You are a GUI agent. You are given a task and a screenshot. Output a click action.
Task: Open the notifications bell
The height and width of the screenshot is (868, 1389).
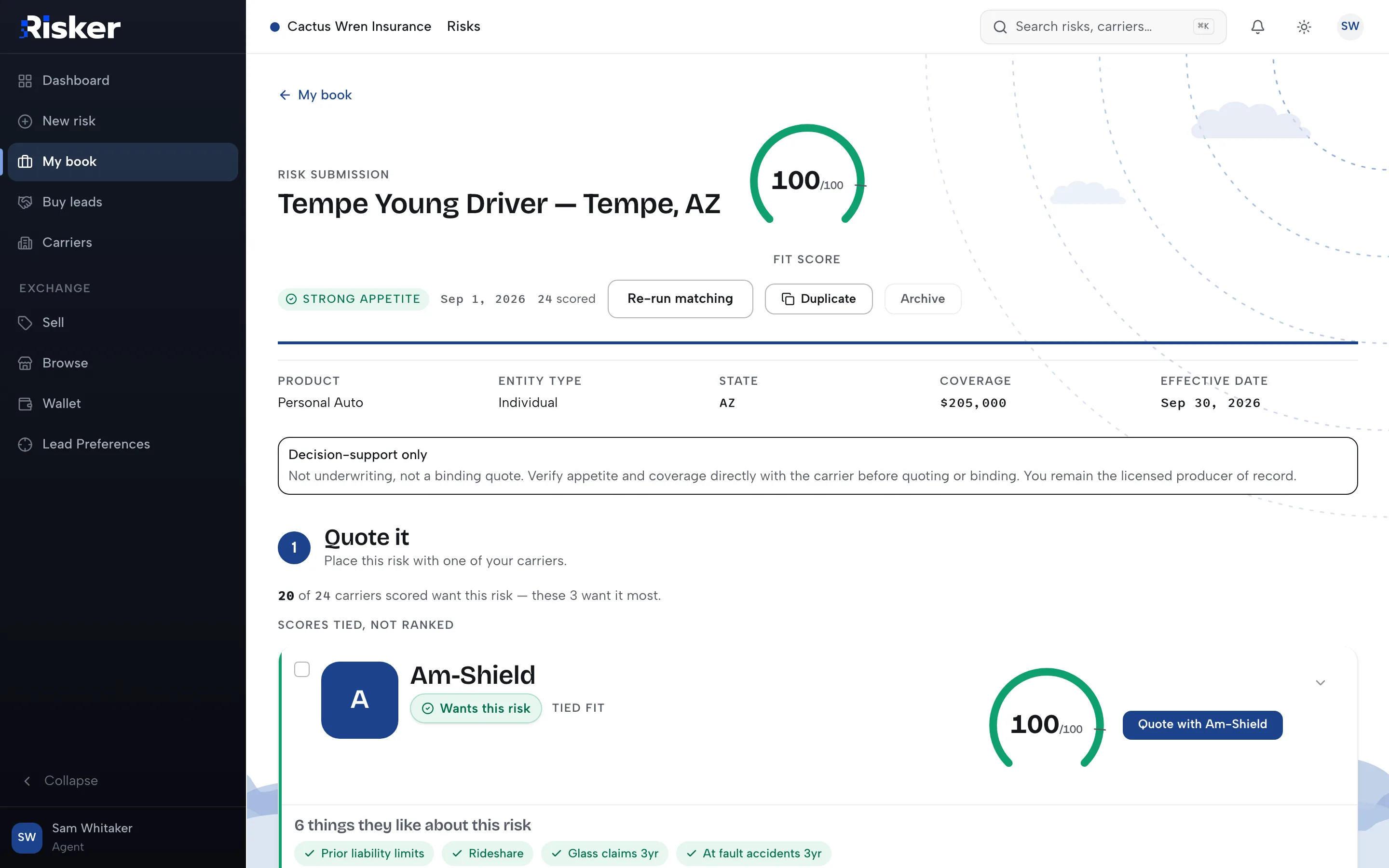1257,27
